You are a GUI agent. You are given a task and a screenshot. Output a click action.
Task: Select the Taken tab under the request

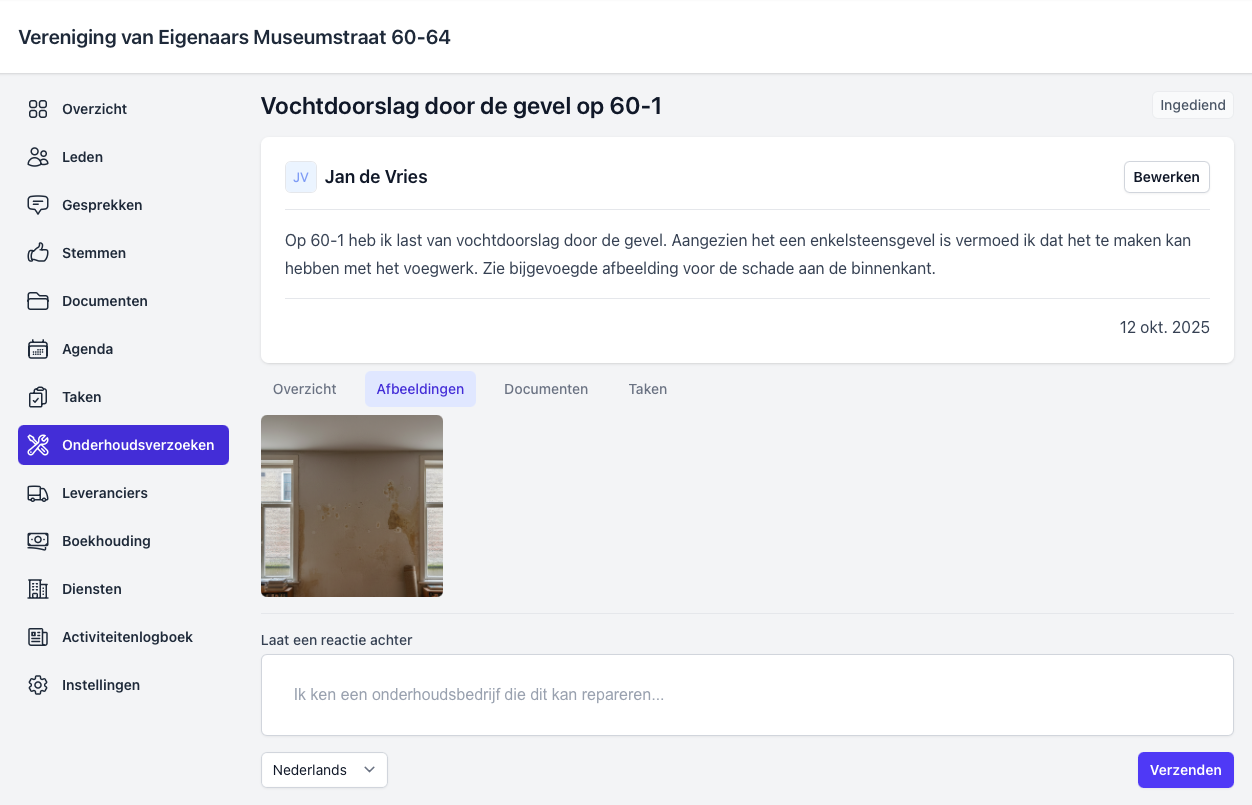647,389
